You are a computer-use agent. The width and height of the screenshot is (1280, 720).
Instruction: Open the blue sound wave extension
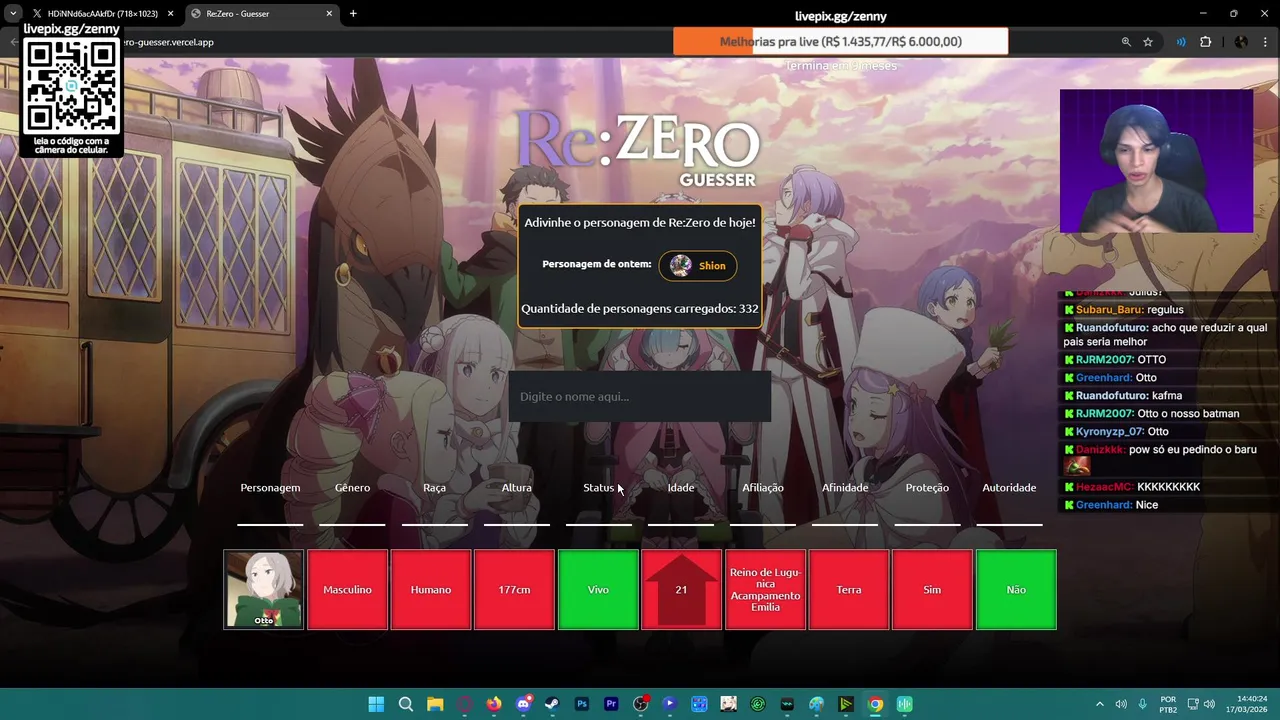point(1181,42)
